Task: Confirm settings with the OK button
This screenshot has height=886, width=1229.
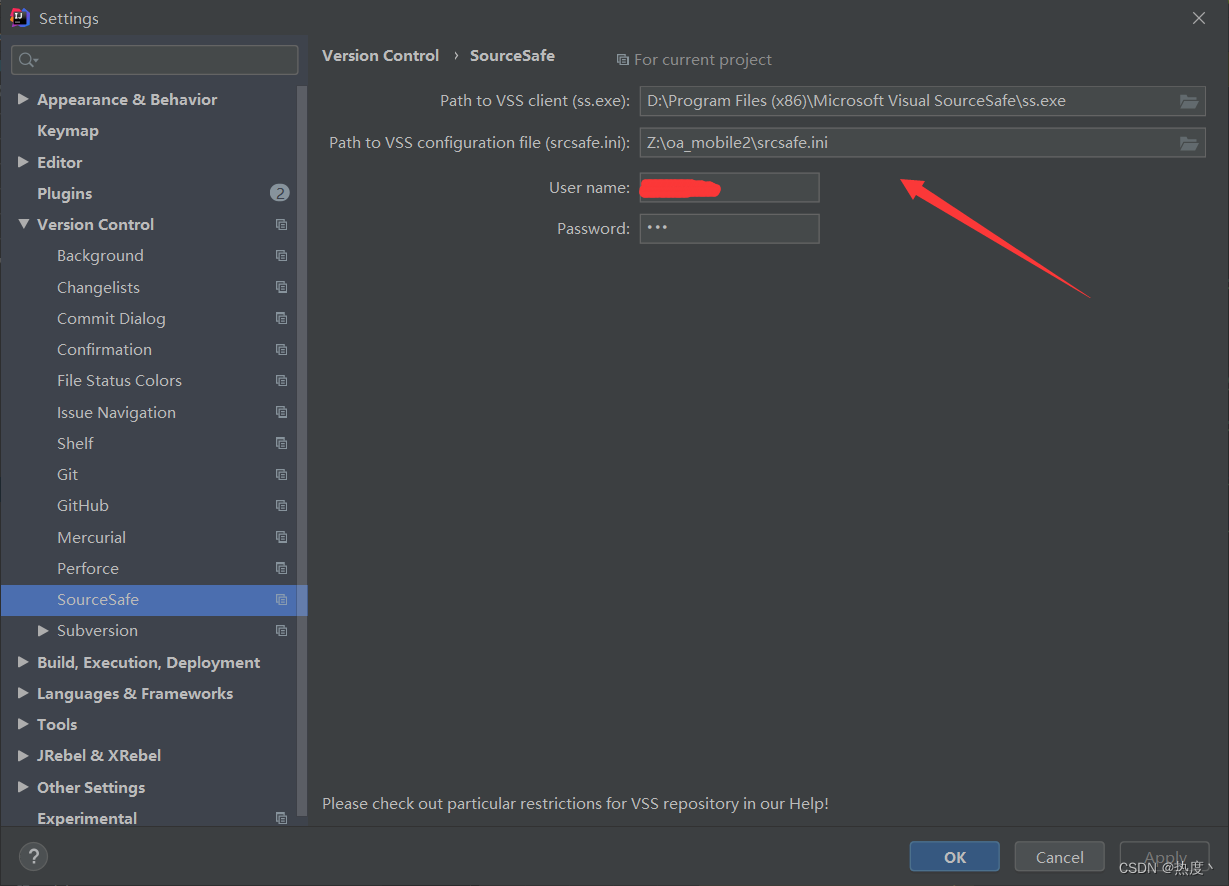Action: [x=954, y=856]
